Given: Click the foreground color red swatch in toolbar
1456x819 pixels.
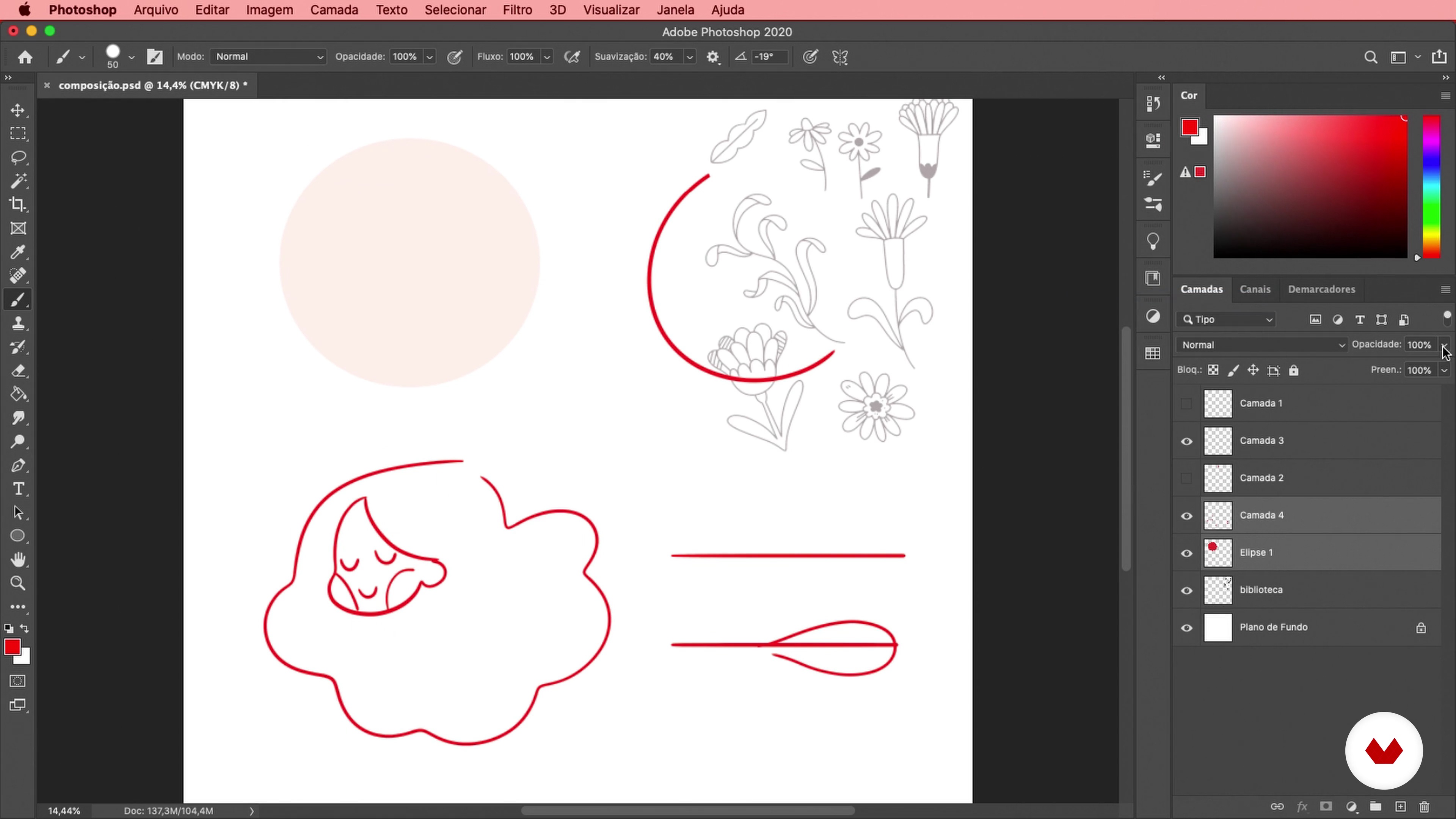Looking at the screenshot, I should pyautogui.click(x=13, y=646).
